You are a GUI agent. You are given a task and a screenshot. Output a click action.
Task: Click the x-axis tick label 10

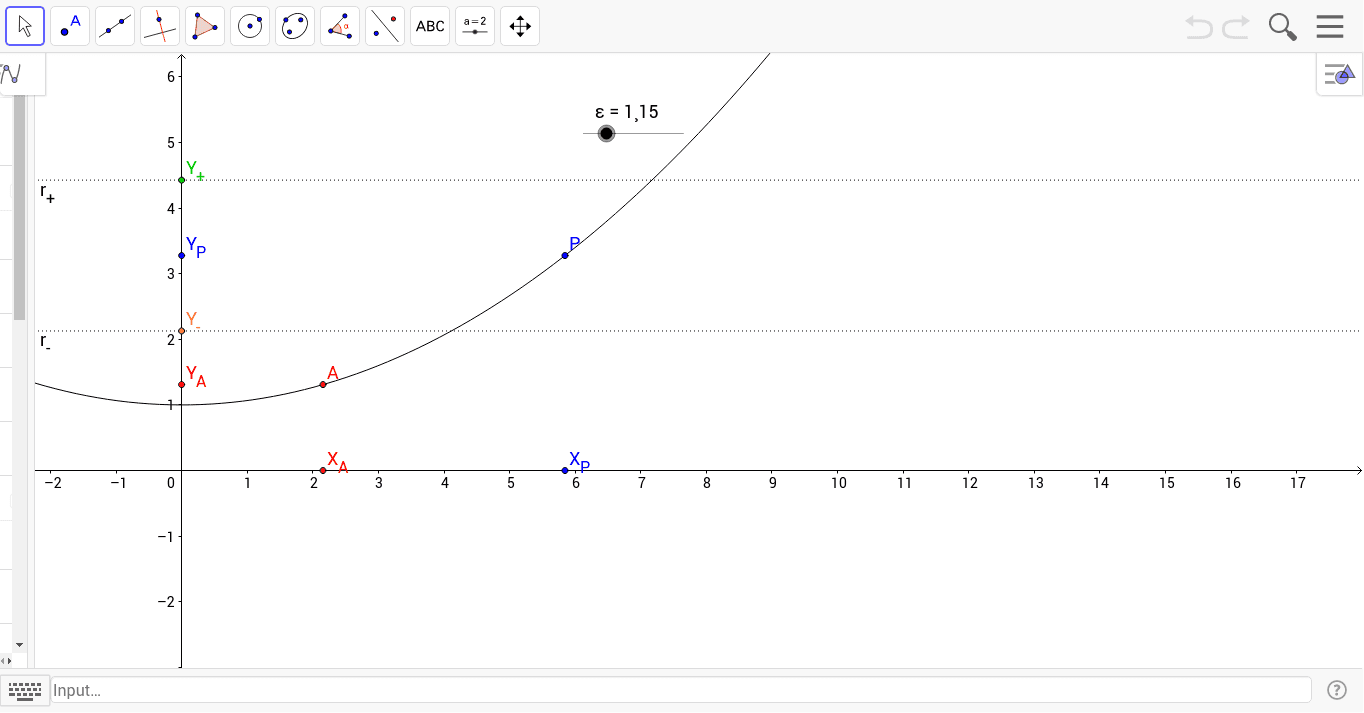838,483
